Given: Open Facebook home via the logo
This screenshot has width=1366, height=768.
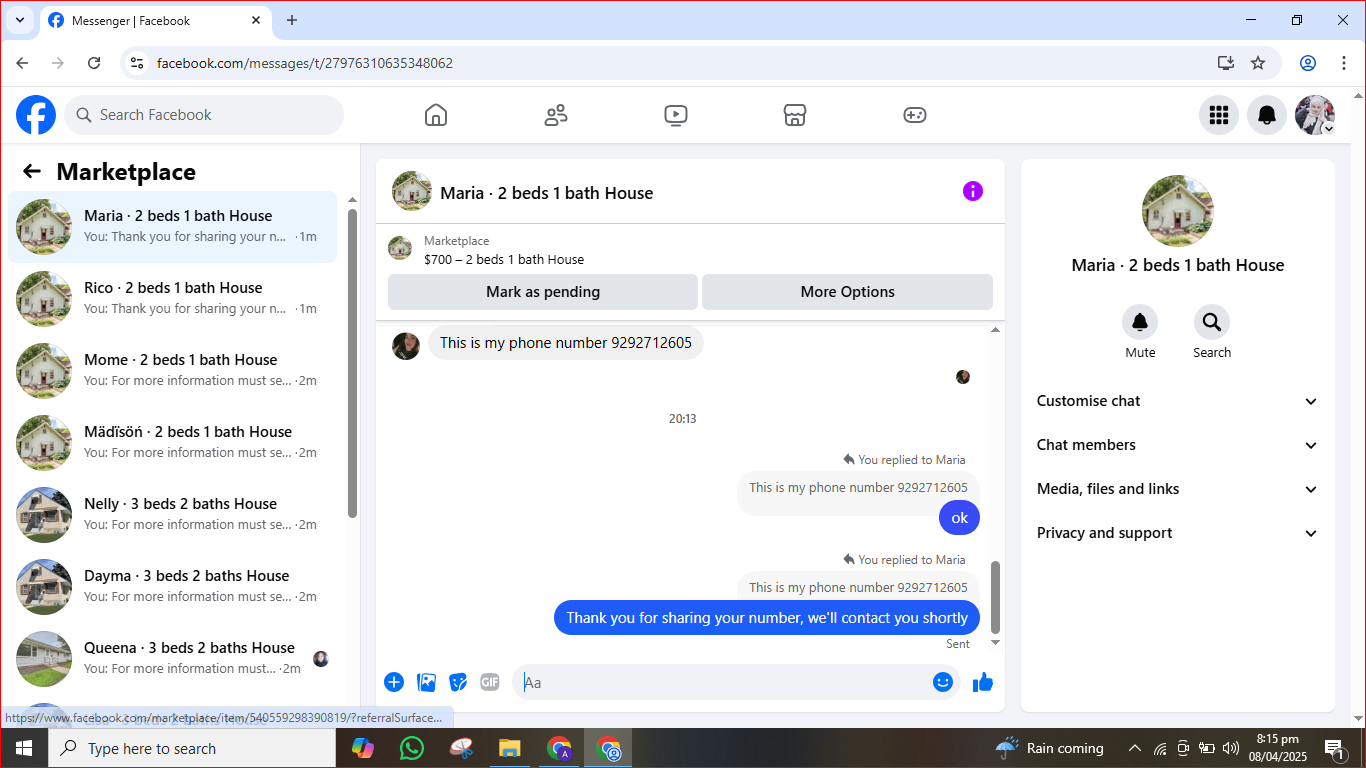Looking at the screenshot, I should point(36,115).
